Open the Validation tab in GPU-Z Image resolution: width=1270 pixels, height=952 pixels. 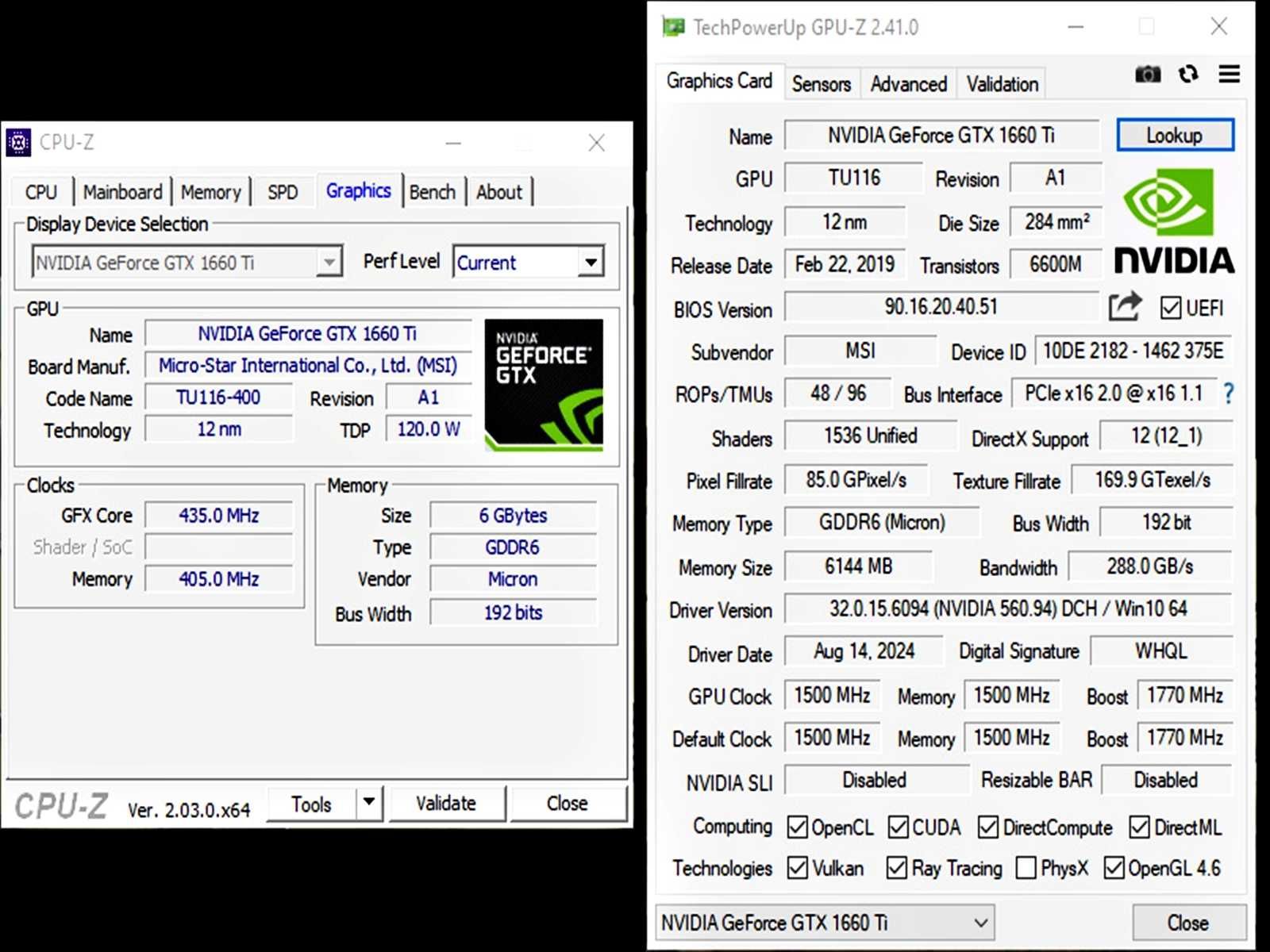click(1003, 84)
